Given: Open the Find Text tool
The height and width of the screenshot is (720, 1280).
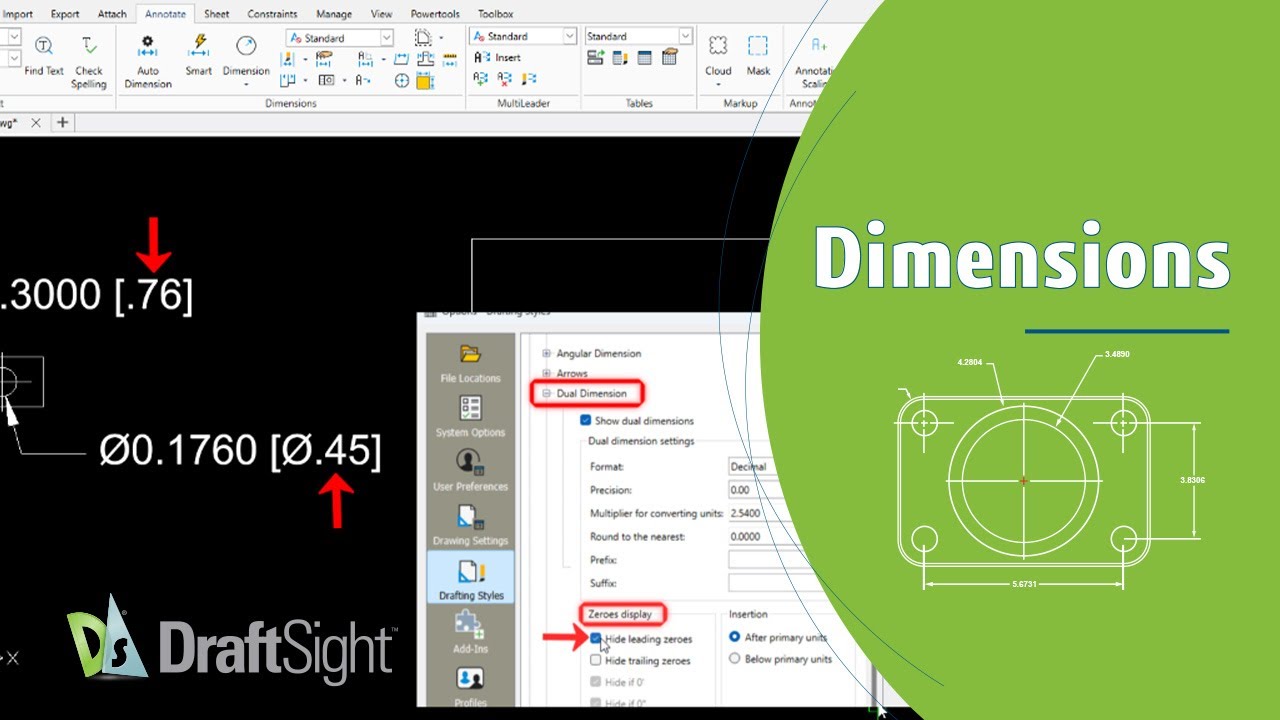Looking at the screenshot, I should (44, 56).
